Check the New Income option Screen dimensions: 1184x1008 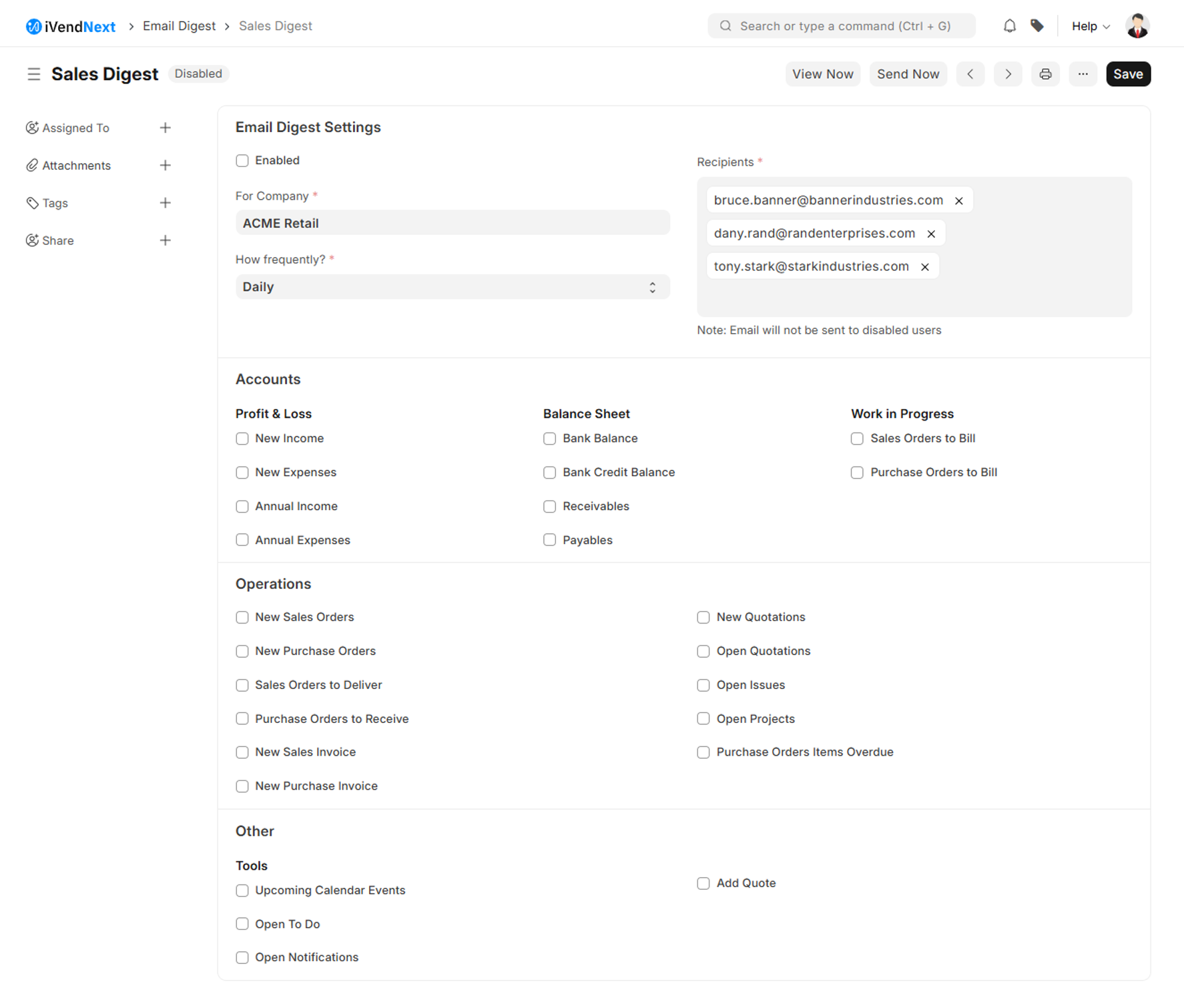[x=242, y=439]
